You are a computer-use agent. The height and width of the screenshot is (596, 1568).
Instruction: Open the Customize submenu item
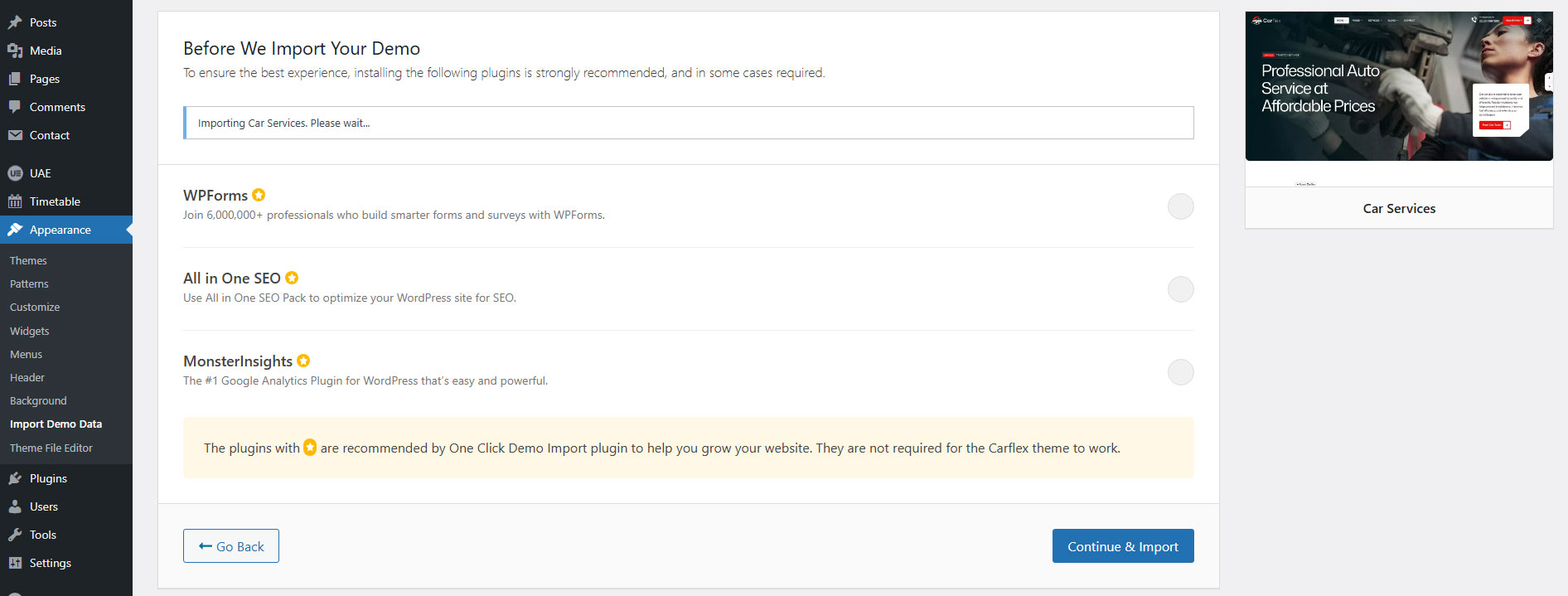[35, 307]
